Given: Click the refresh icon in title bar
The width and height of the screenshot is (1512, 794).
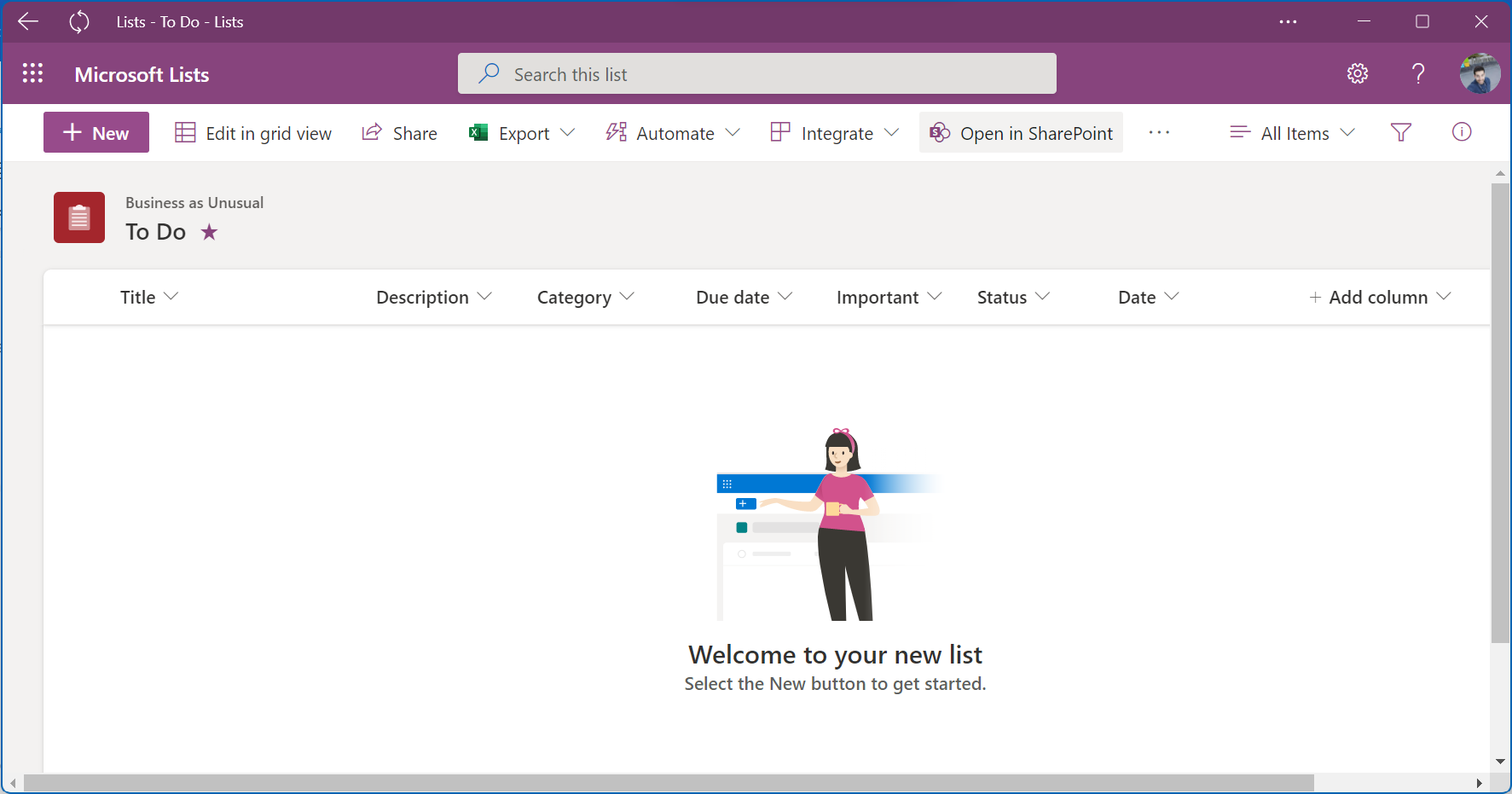Looking at the screenshot, I should click(79, 22).
